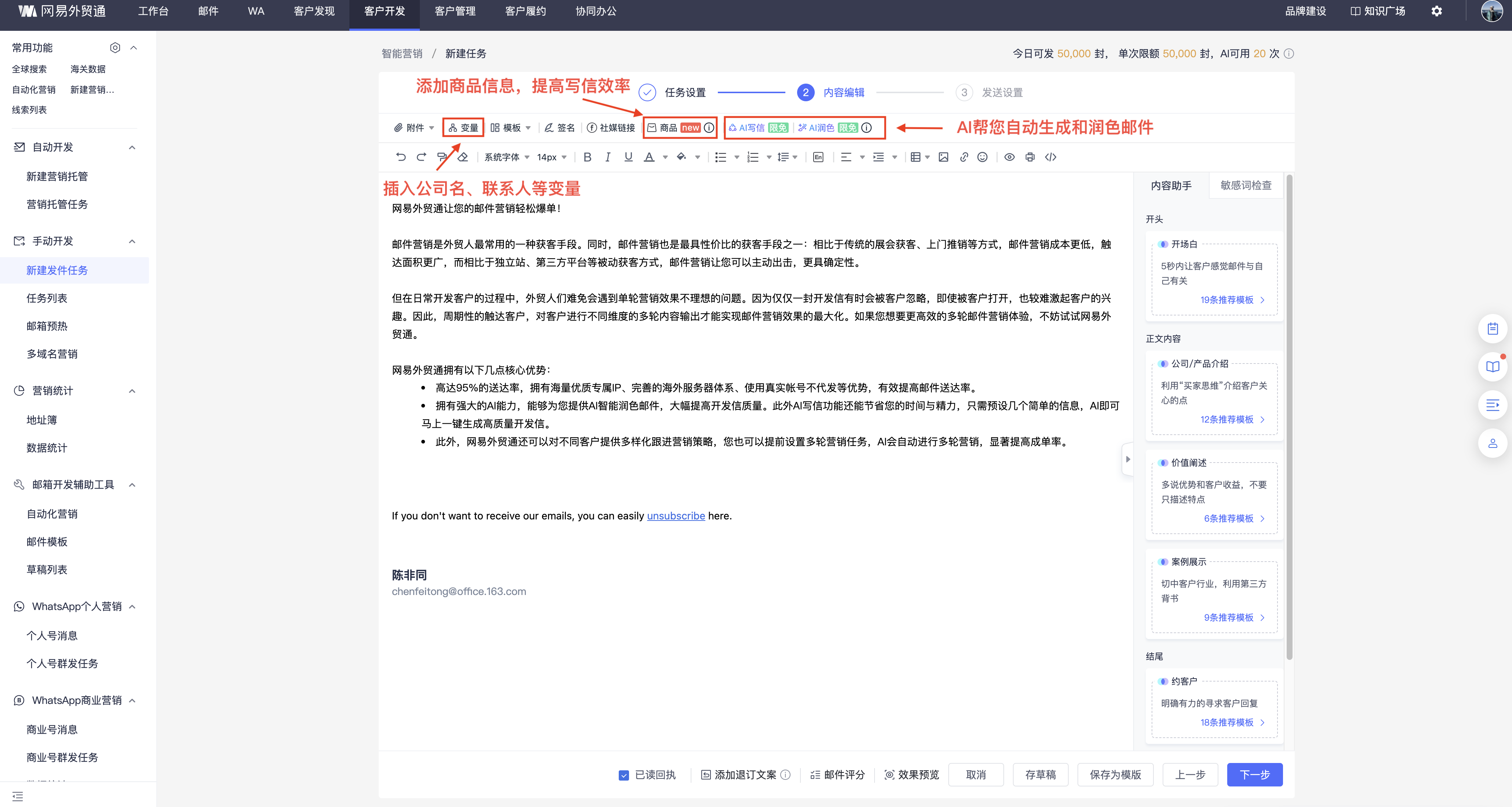Insert an image into the email
The width and height of the screenshot is (1512, 807).
[943, 157]
